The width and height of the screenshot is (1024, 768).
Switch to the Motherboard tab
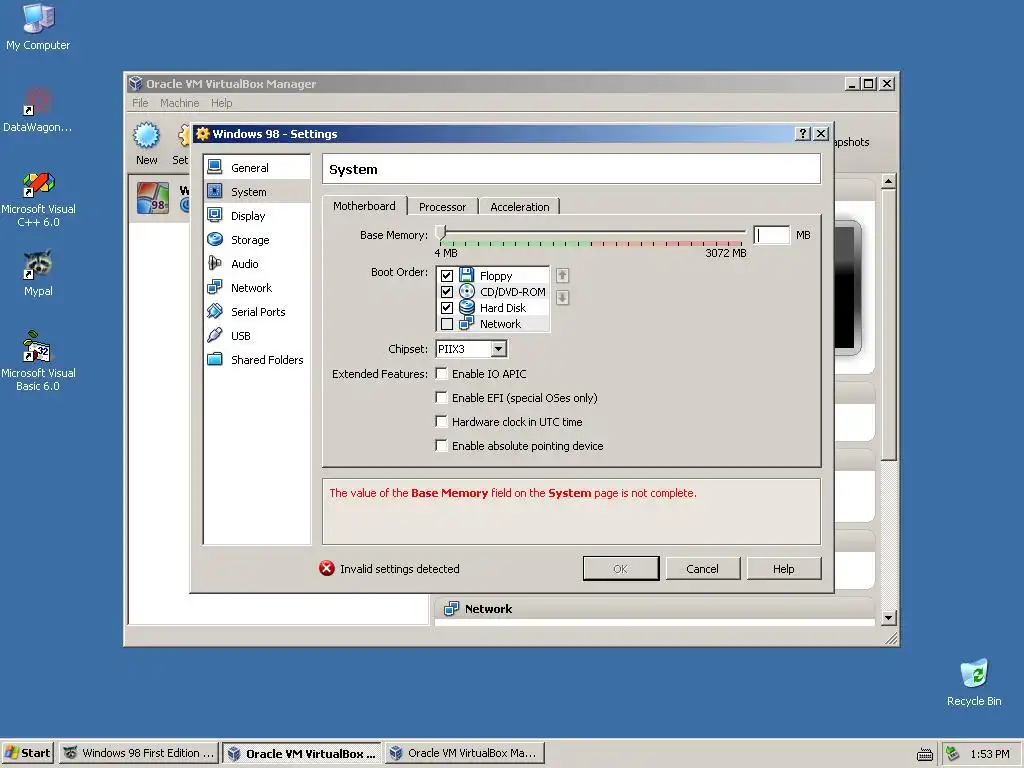[x=364, y=206]
